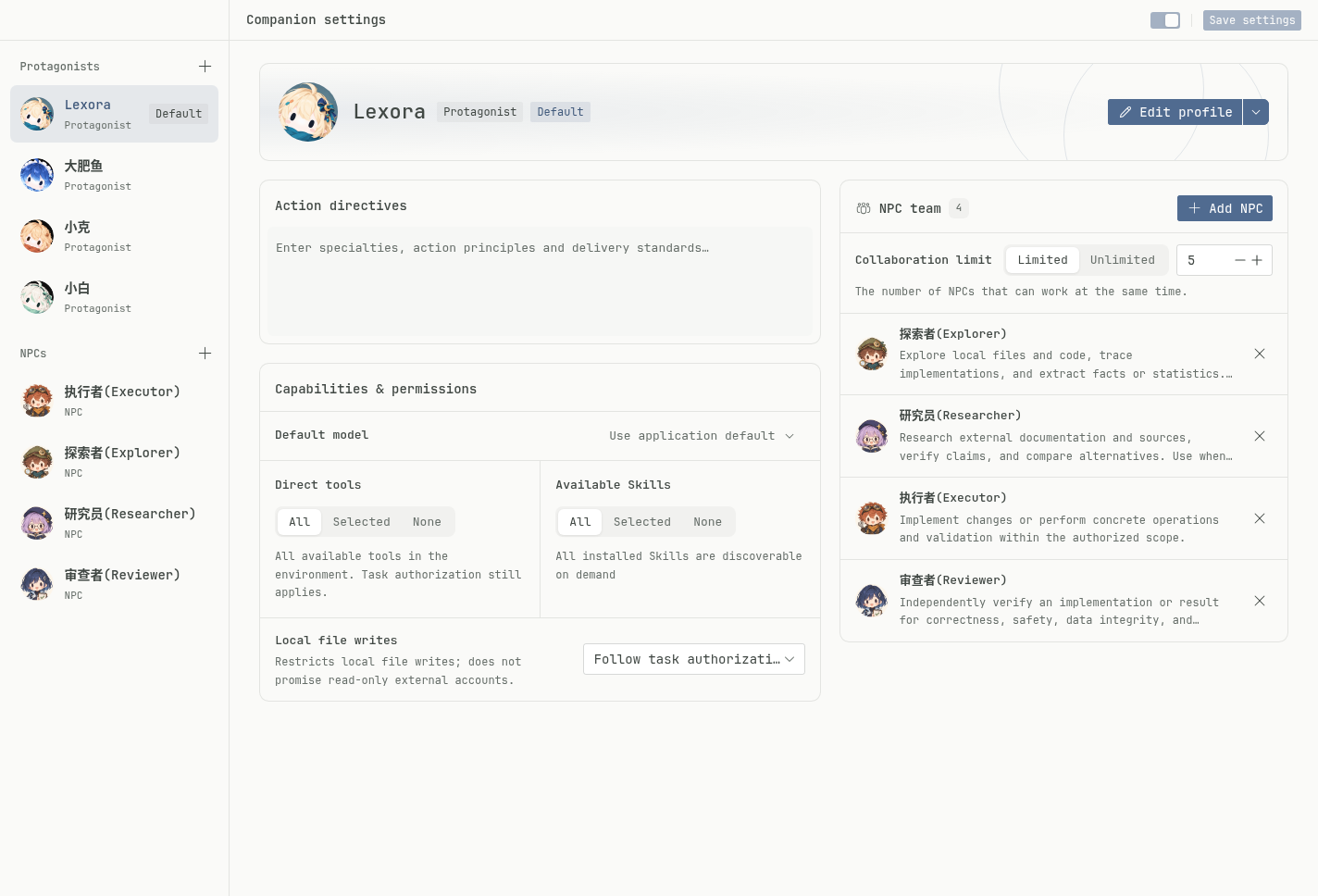Choose All for Direct tools
The width and height of the screenshot is (1318, 896).
[299, 522]
